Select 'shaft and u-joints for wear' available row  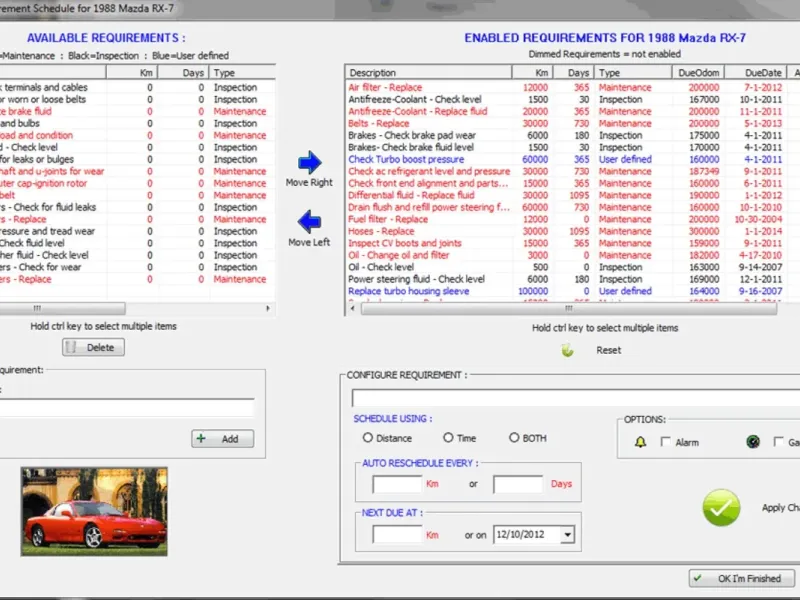tap(137, 171)
